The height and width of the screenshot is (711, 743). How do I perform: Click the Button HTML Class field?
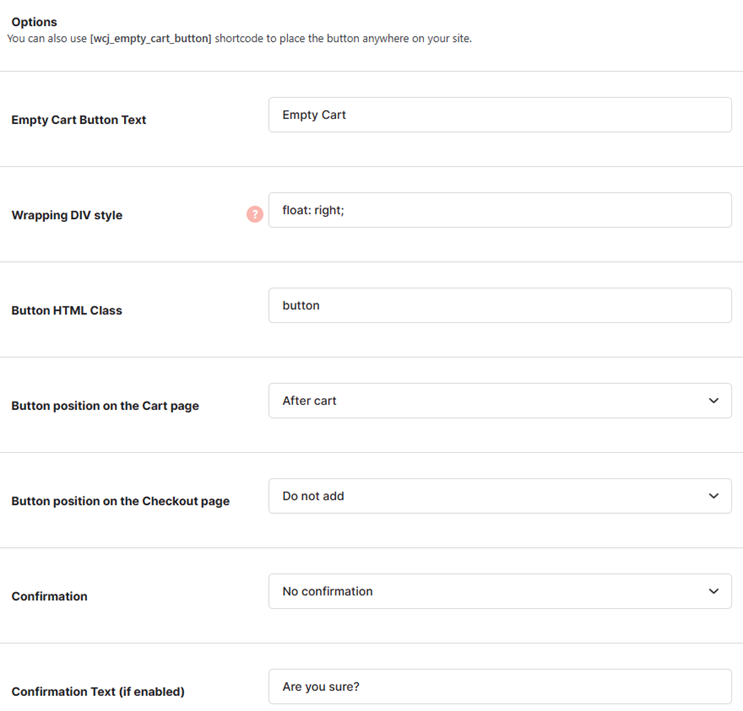click(x=500, y=305)
